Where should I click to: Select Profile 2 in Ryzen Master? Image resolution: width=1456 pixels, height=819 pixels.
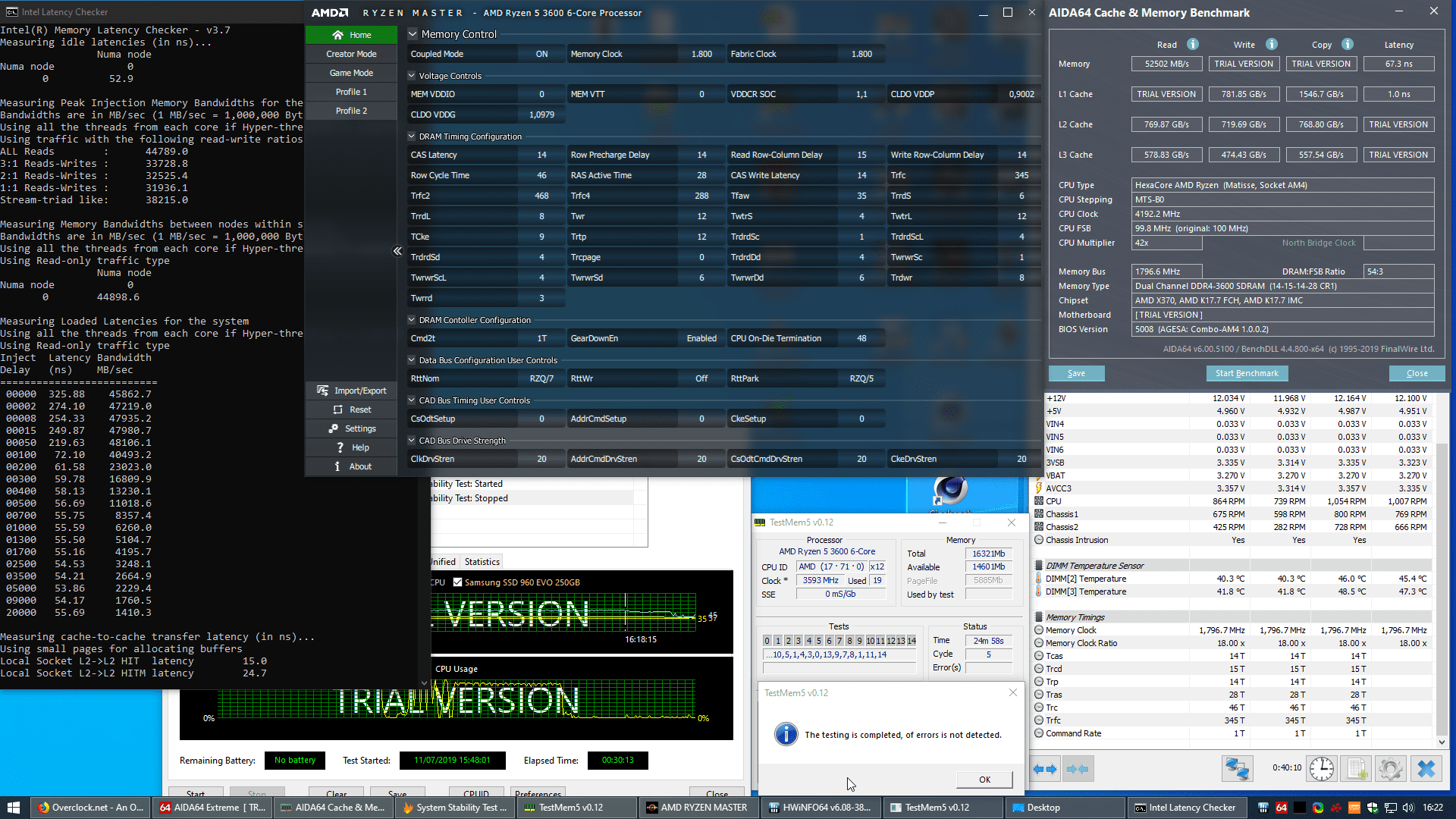[351, 111]
